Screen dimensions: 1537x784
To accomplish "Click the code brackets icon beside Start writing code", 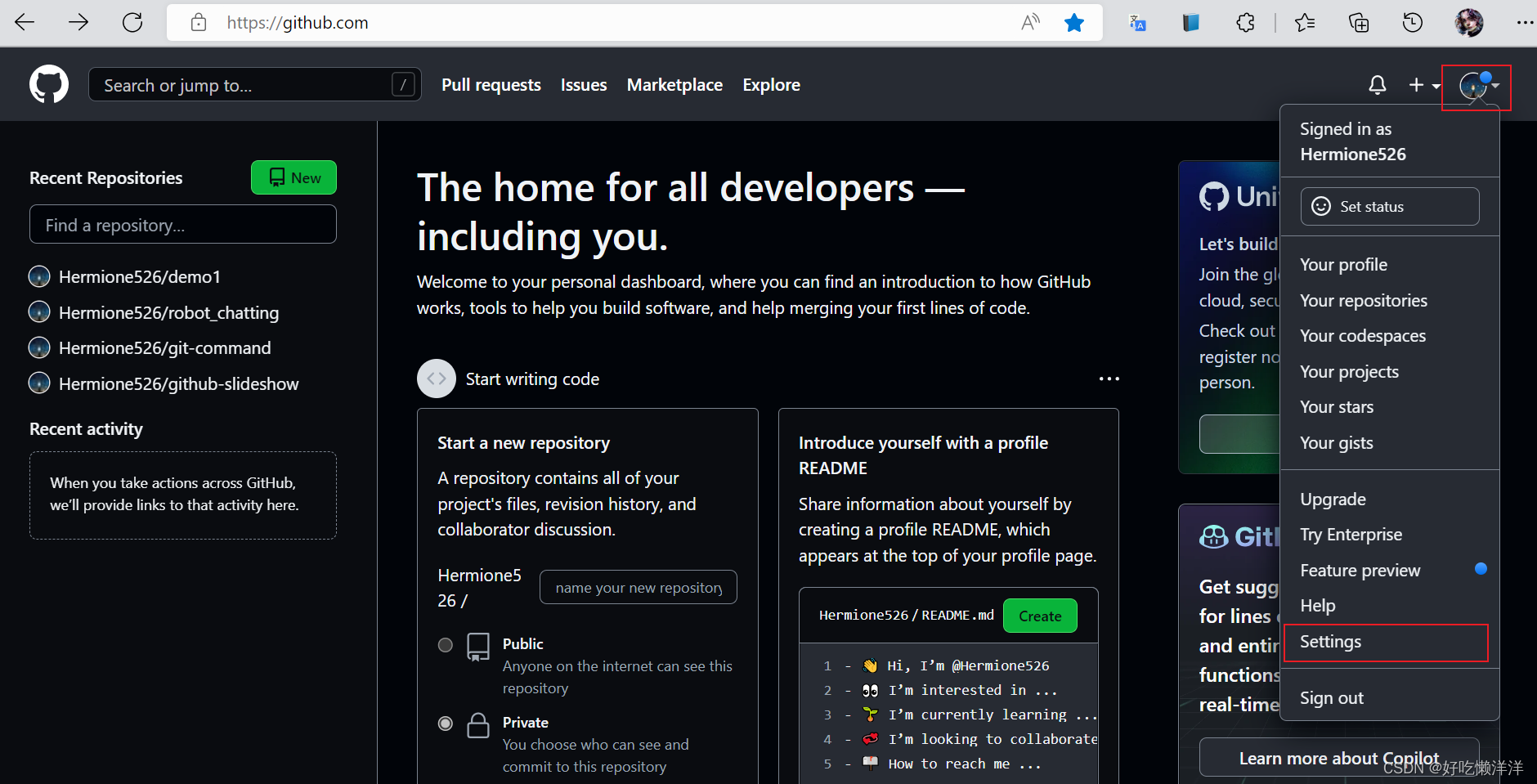I will click(437, 379).
